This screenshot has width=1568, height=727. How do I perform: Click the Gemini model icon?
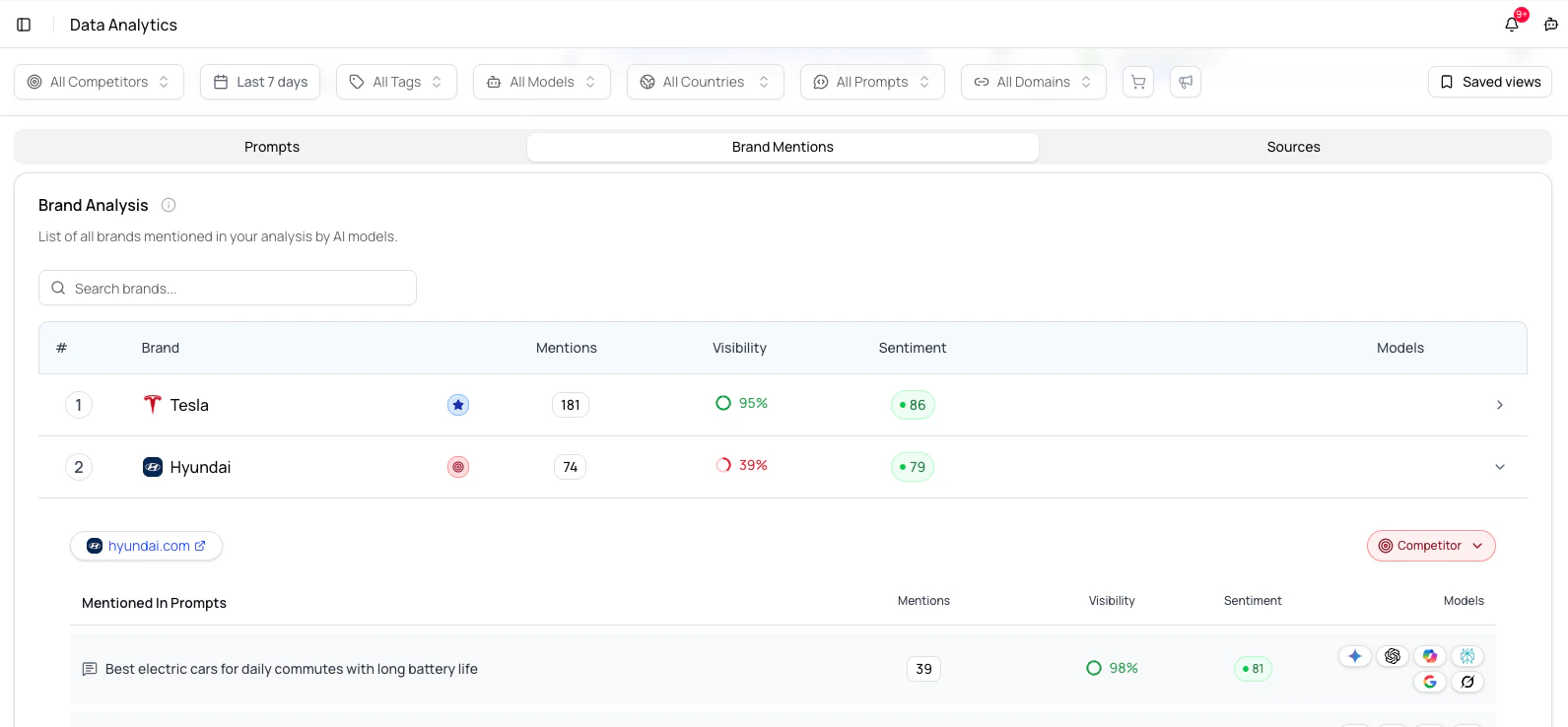point(1355,656)
